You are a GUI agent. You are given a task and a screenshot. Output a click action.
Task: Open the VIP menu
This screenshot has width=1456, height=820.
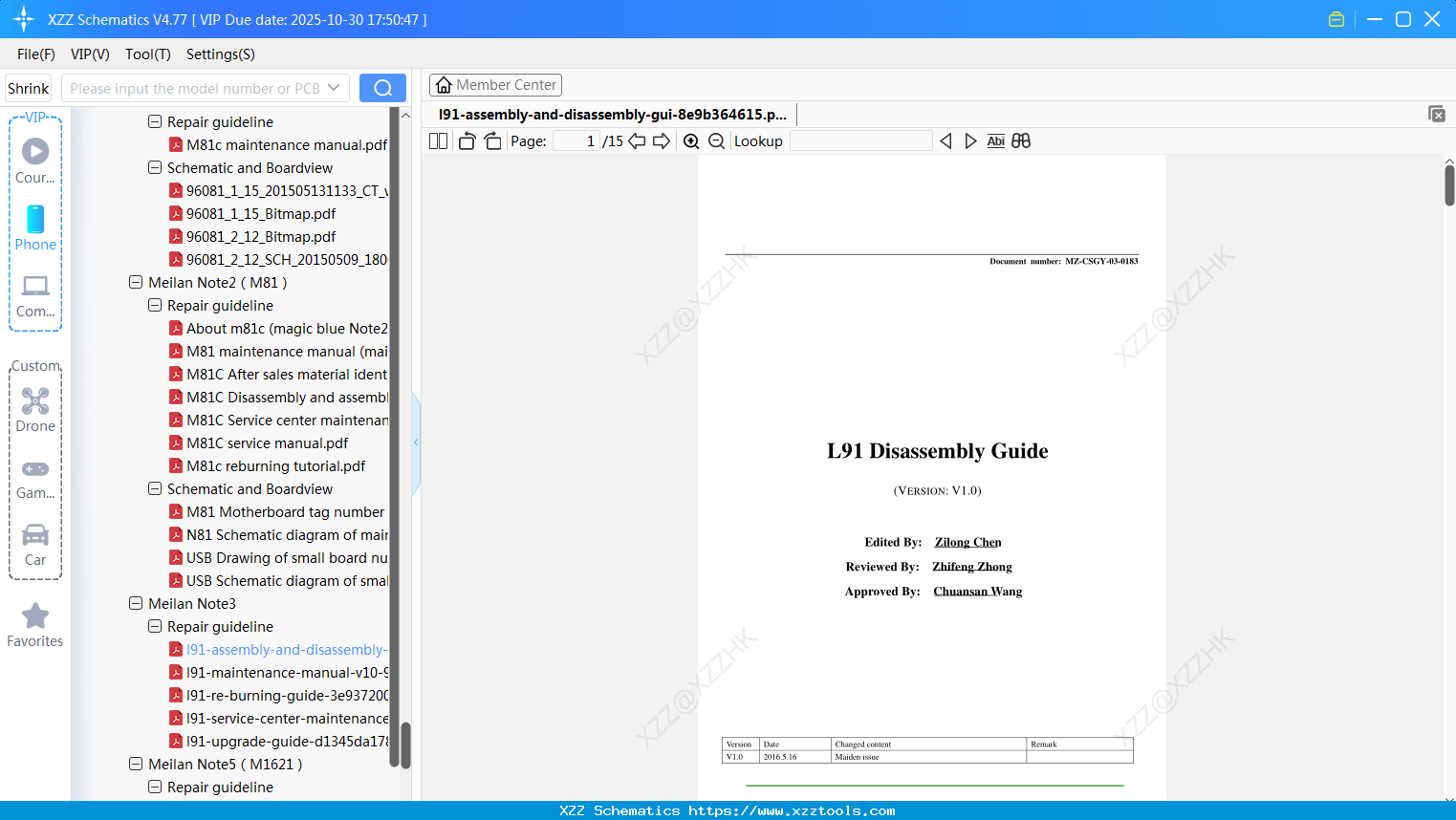pos(89,54)
